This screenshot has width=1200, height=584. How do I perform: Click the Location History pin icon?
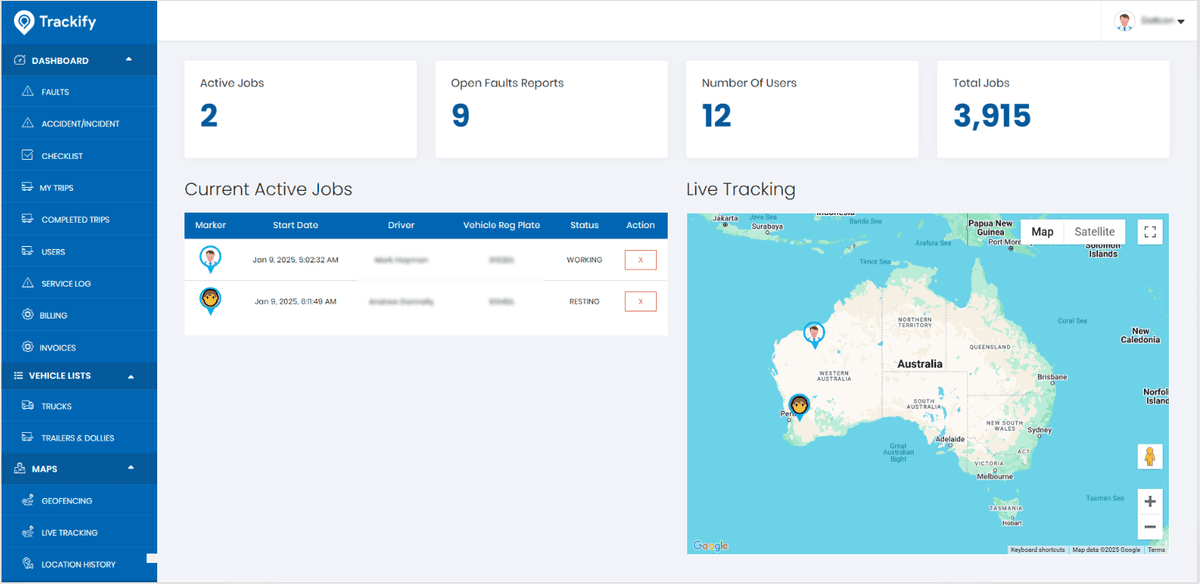[28, 565]
